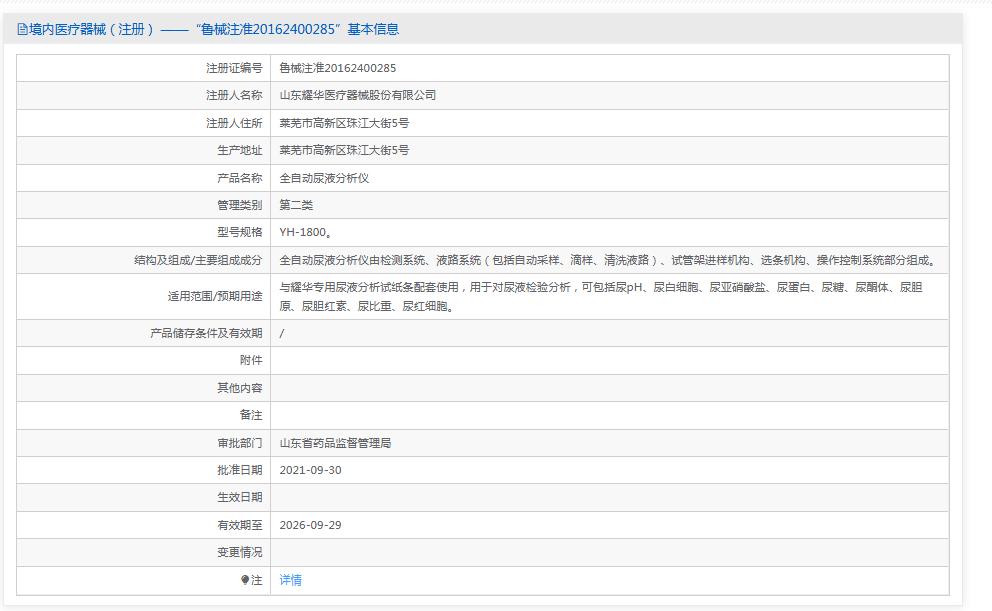
Task: Click the 变更情况 label
Action: (x=240, y=552)
